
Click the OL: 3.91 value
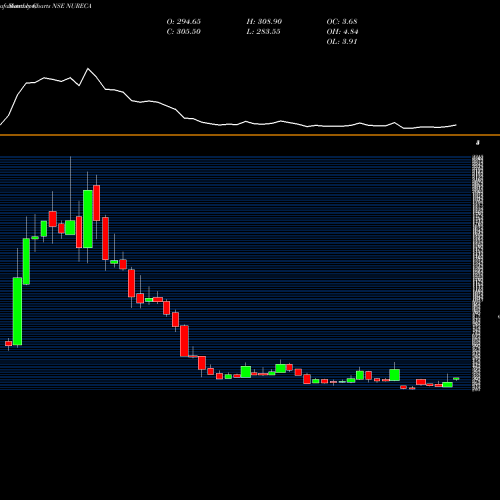point(342,42)
